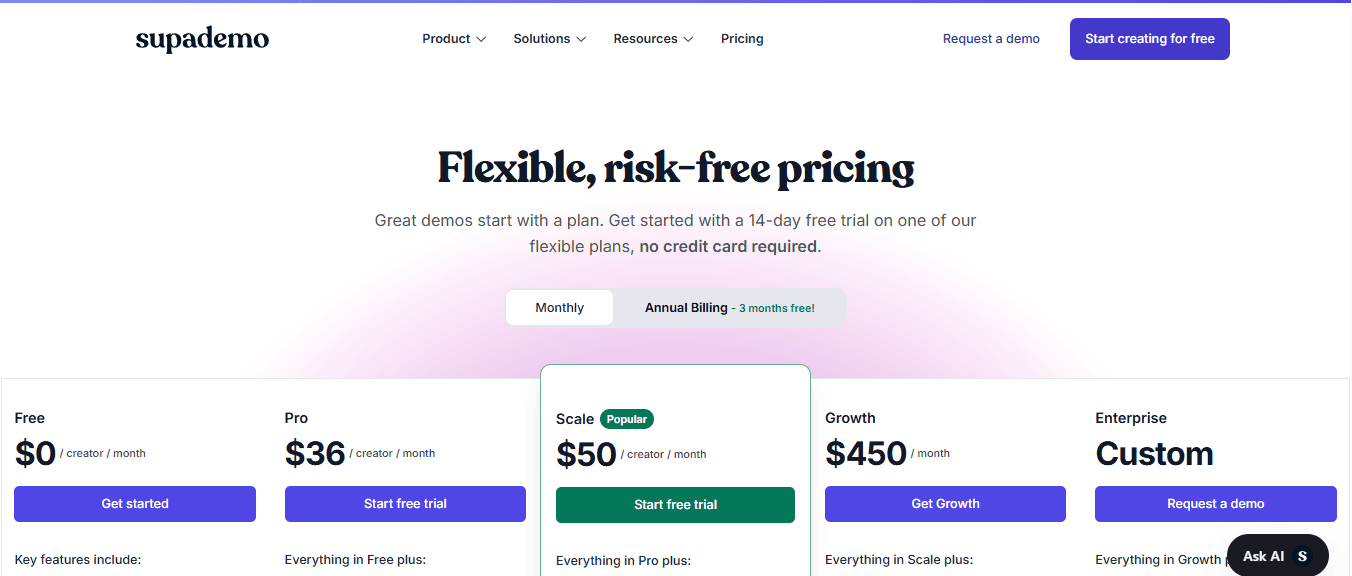Switch billing to Monthly
The width and height of the screenshot is (1352, 576).
tap(559, 308)
